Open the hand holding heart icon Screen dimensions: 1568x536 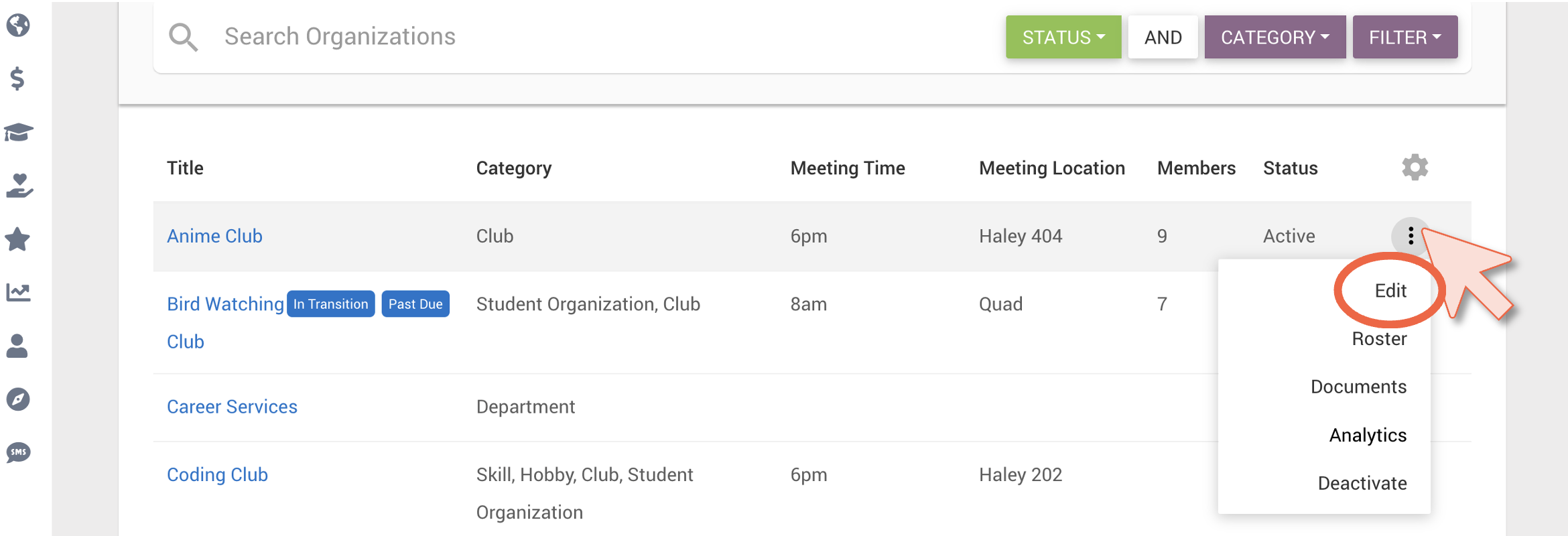19,186
